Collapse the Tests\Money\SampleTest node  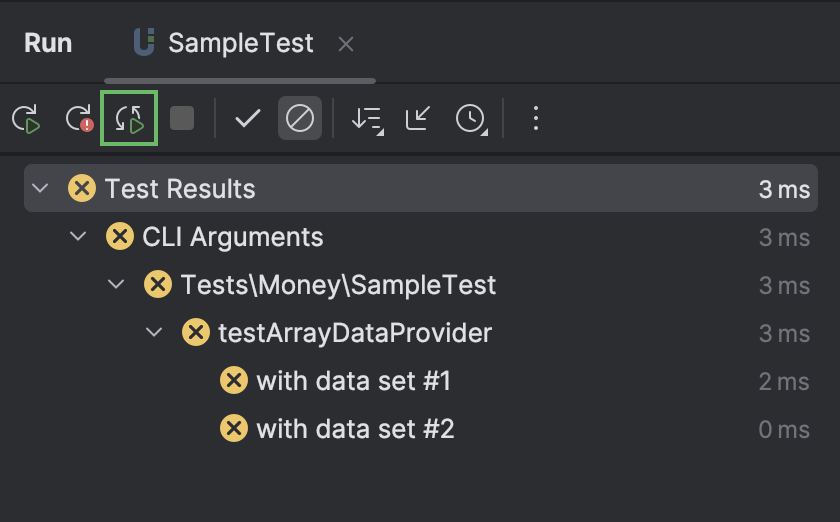point(116,284)
